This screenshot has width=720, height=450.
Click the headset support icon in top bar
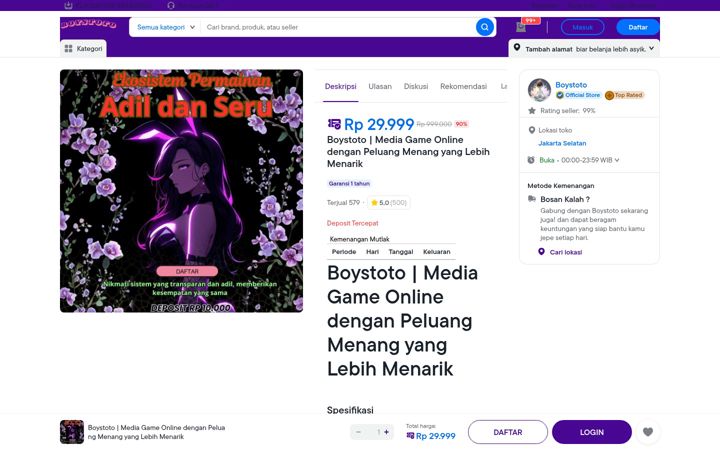pyautogui.click(x=171, y=5)
